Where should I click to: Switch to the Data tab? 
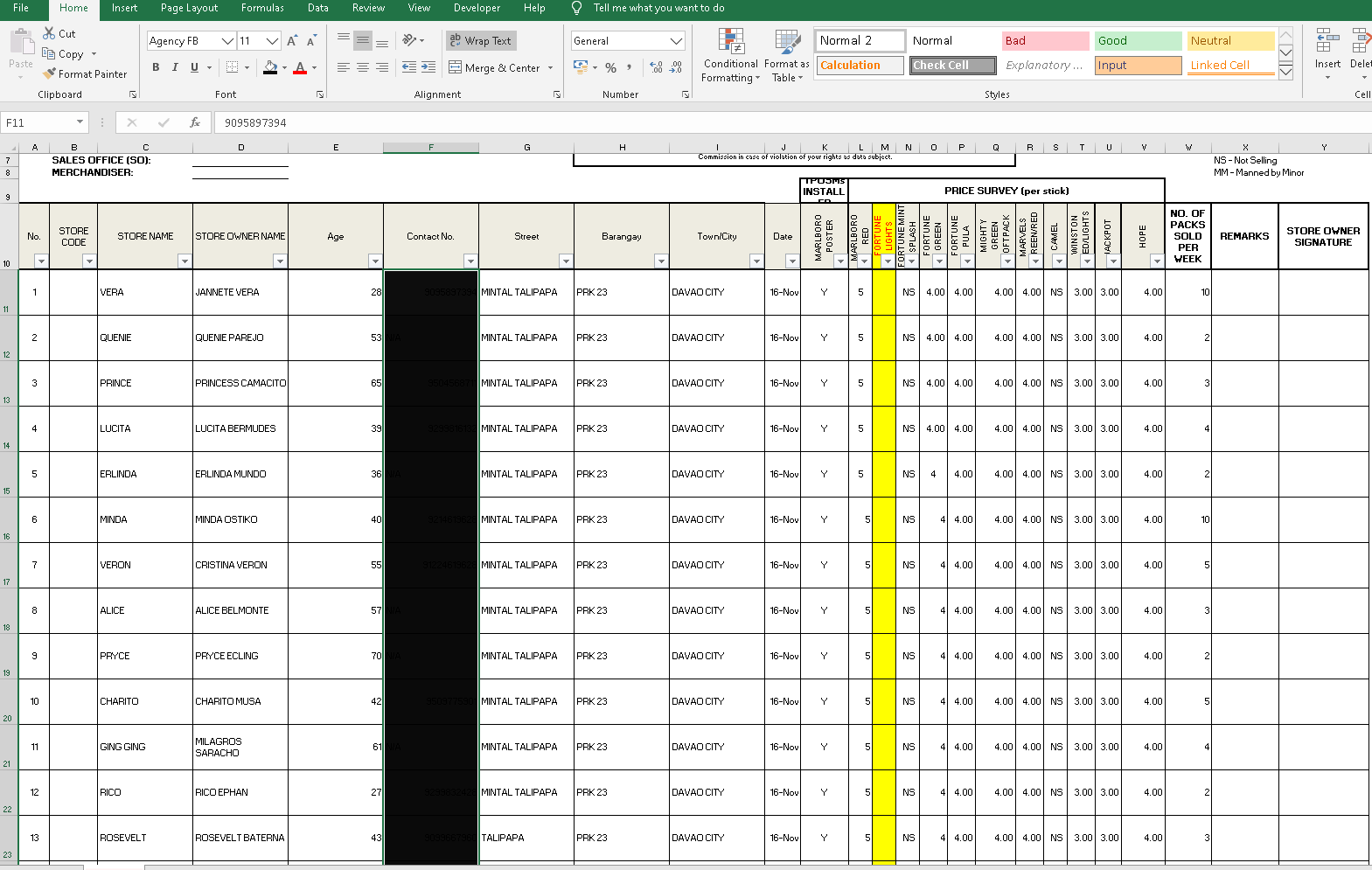[318, 8]
